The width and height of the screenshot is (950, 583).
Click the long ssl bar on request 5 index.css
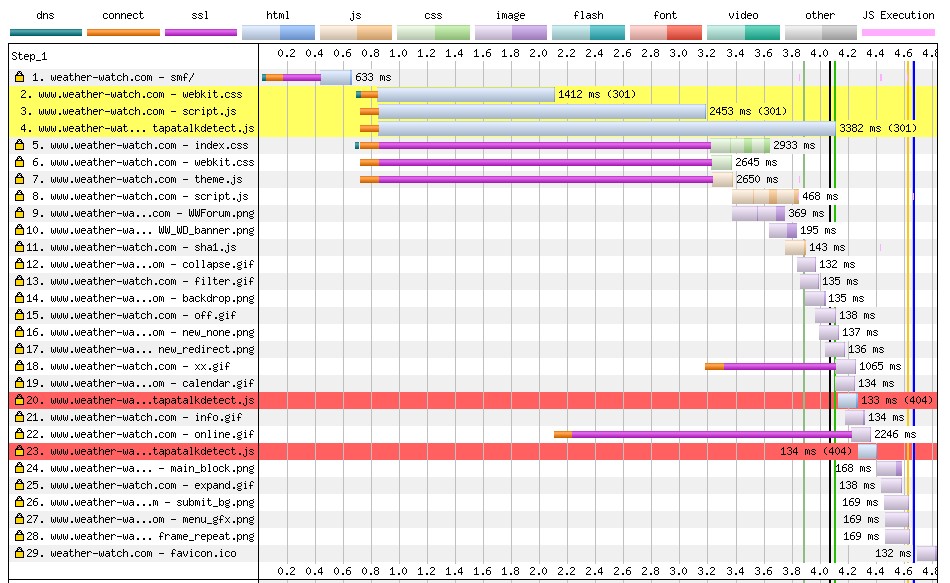tap(545, 145)
